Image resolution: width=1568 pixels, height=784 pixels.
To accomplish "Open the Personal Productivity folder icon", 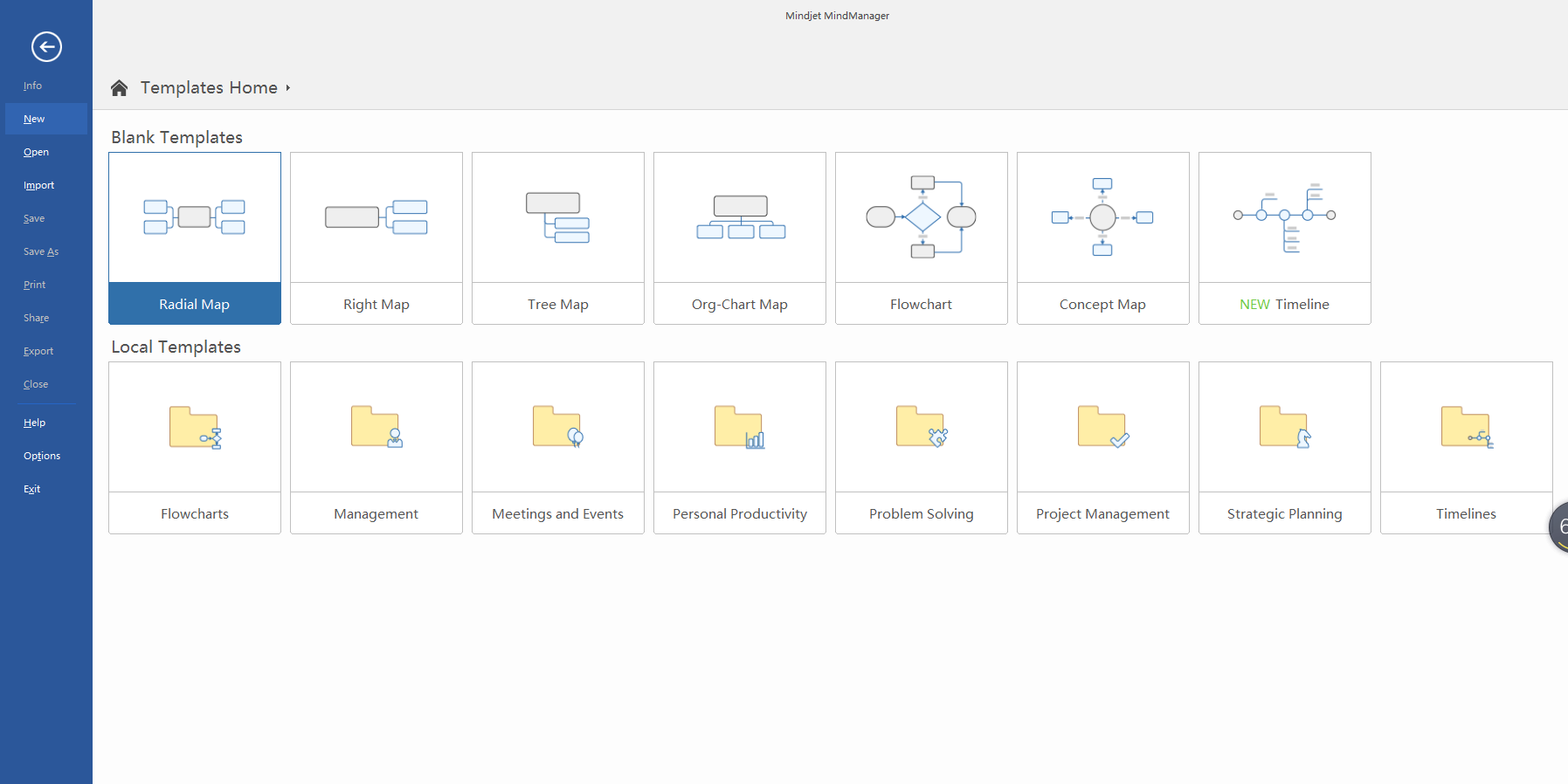I will [740, 427].
